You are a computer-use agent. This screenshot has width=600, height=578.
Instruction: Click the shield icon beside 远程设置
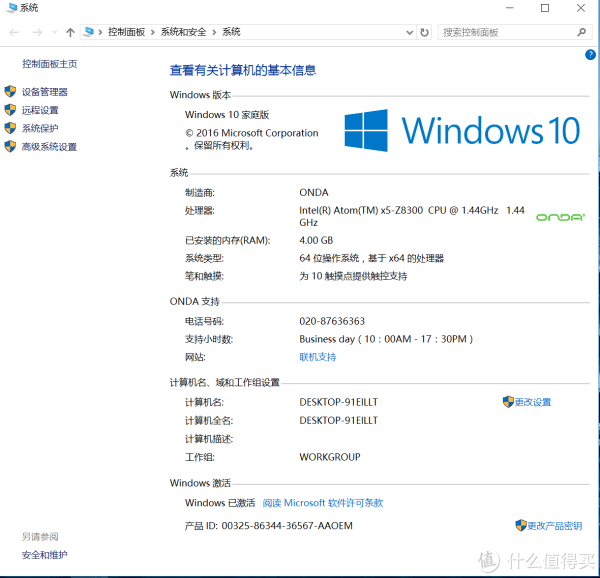coord(10,110)
